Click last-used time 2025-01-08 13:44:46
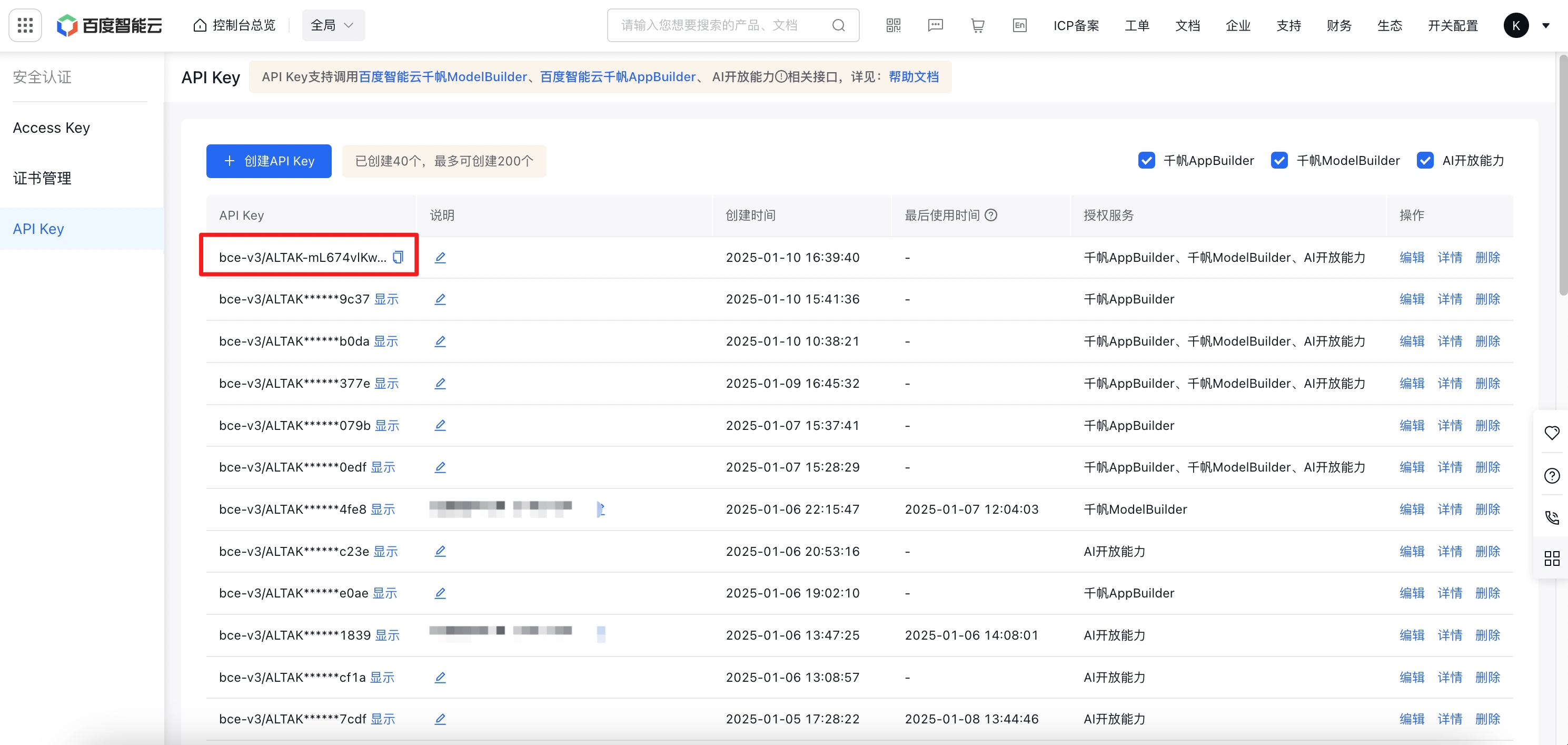This screenshot has height=745, width=1568. pos(971,719)
